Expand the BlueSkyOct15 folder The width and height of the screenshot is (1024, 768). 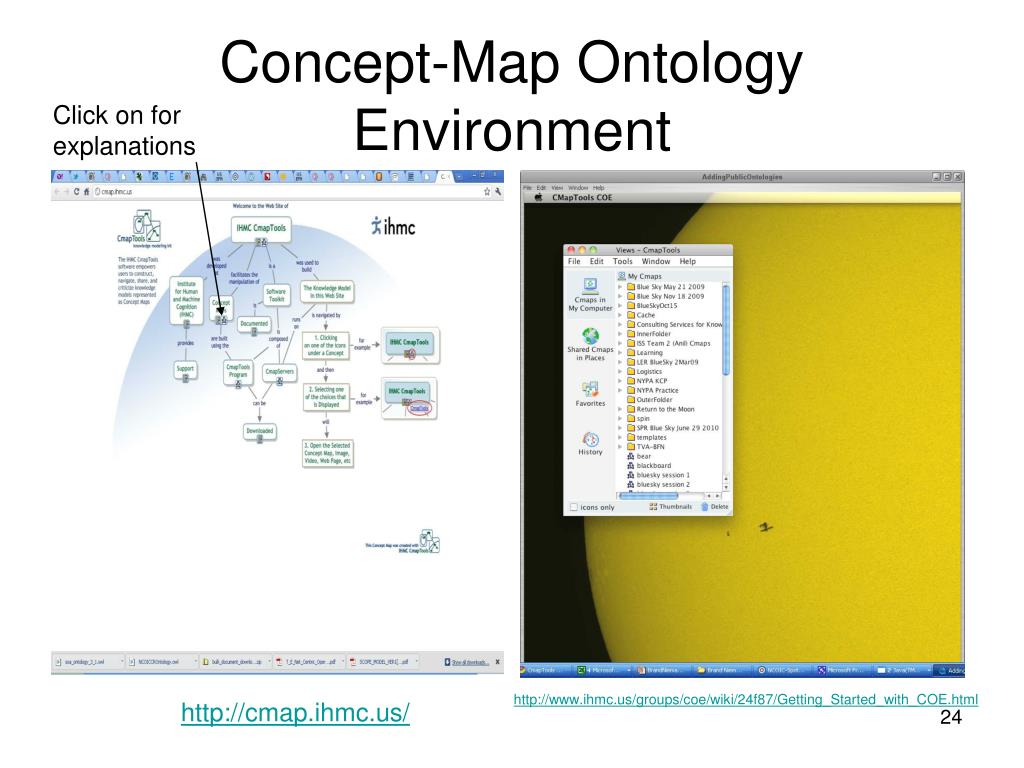pos(620,306)
